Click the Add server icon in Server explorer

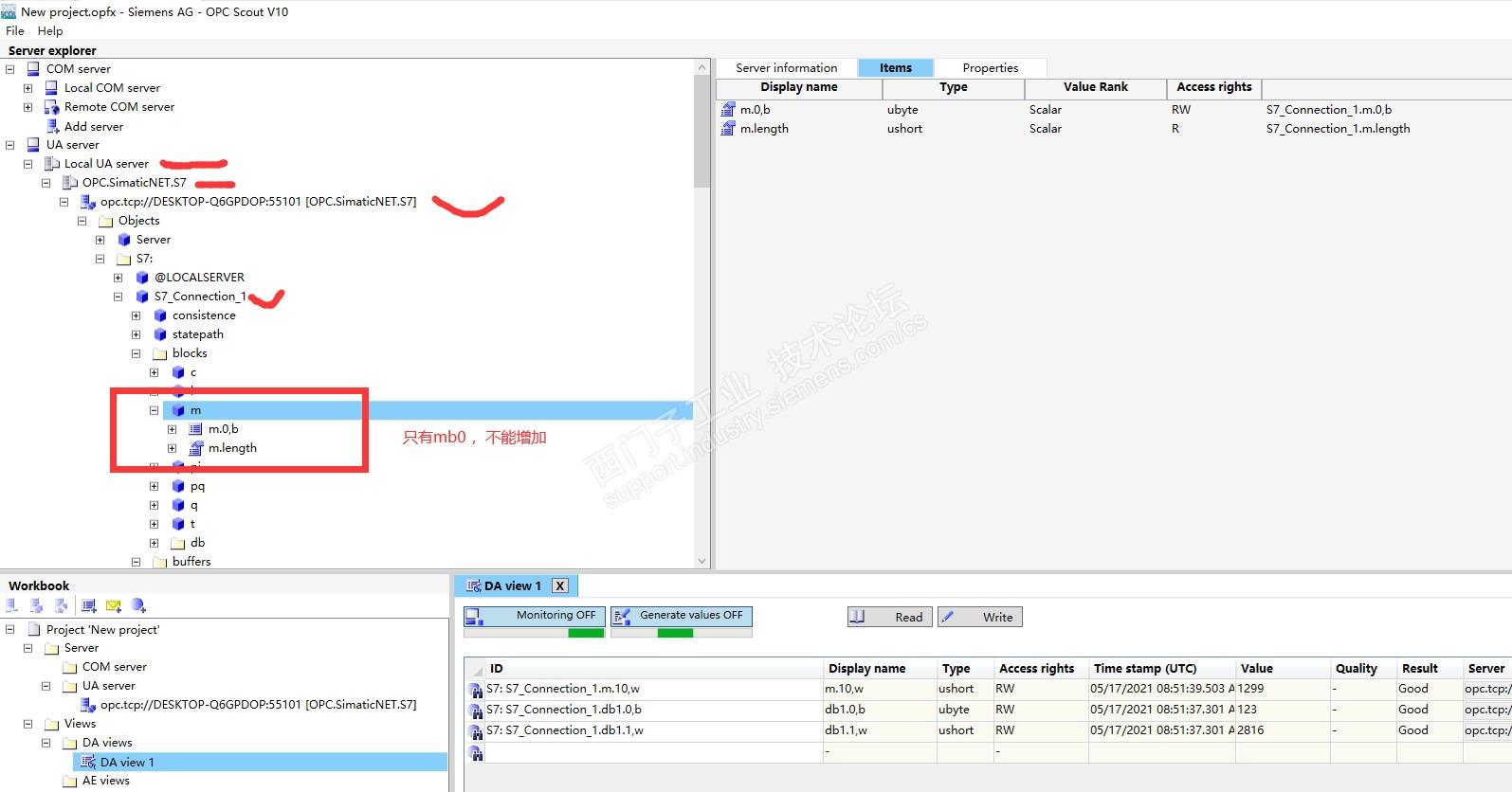[52, 126]
